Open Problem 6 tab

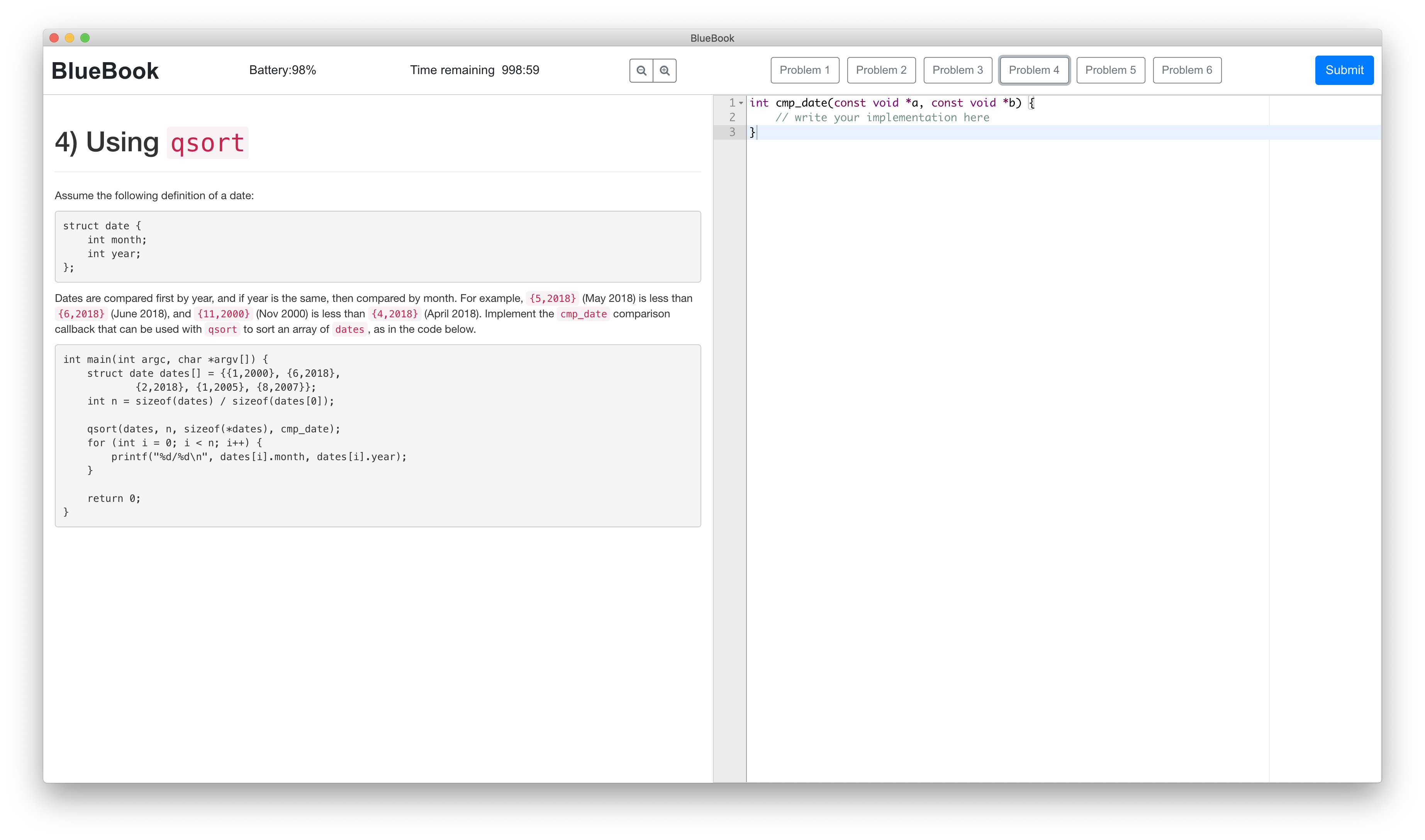(x=1187, y=70)
